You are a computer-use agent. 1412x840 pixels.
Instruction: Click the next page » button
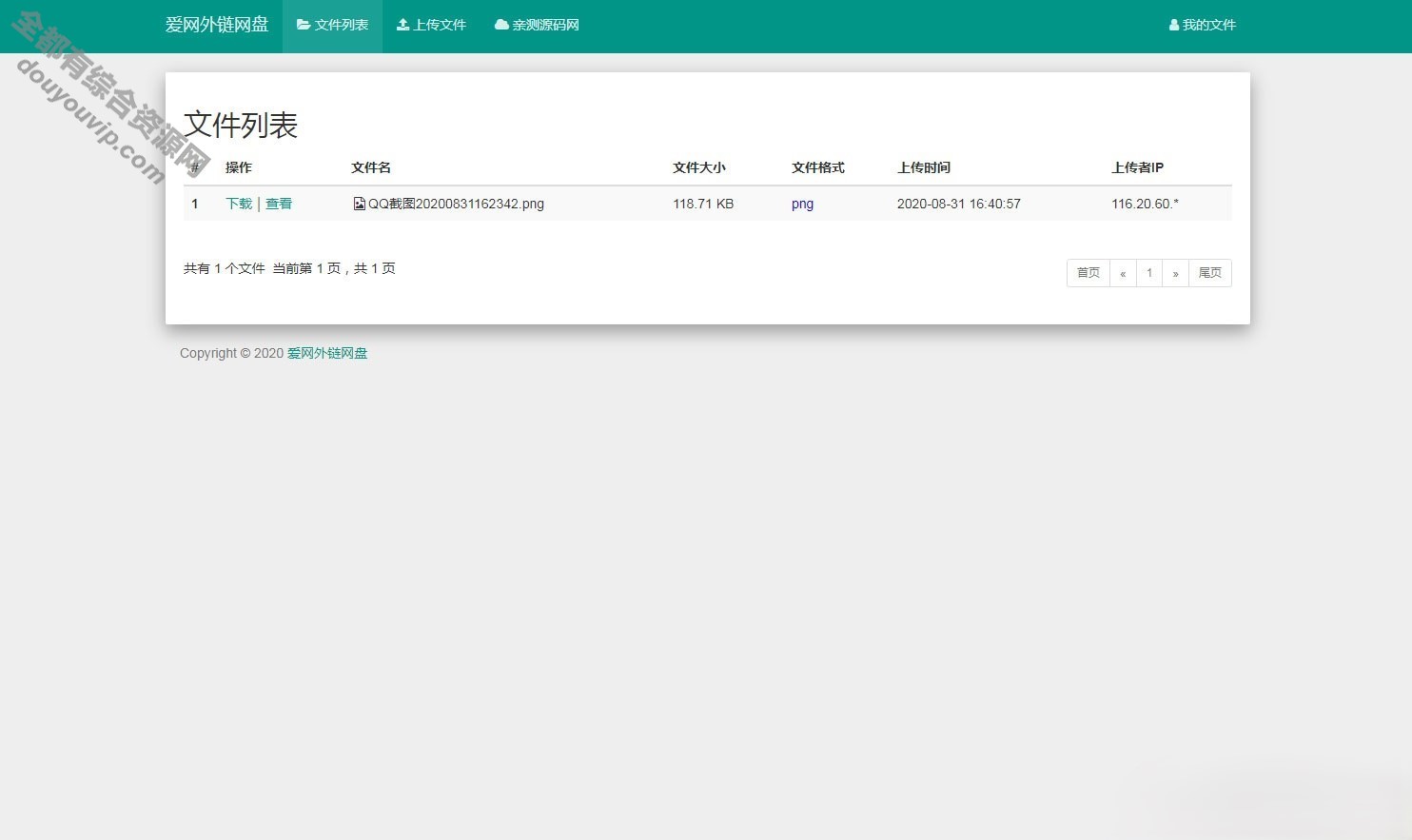1175,273
